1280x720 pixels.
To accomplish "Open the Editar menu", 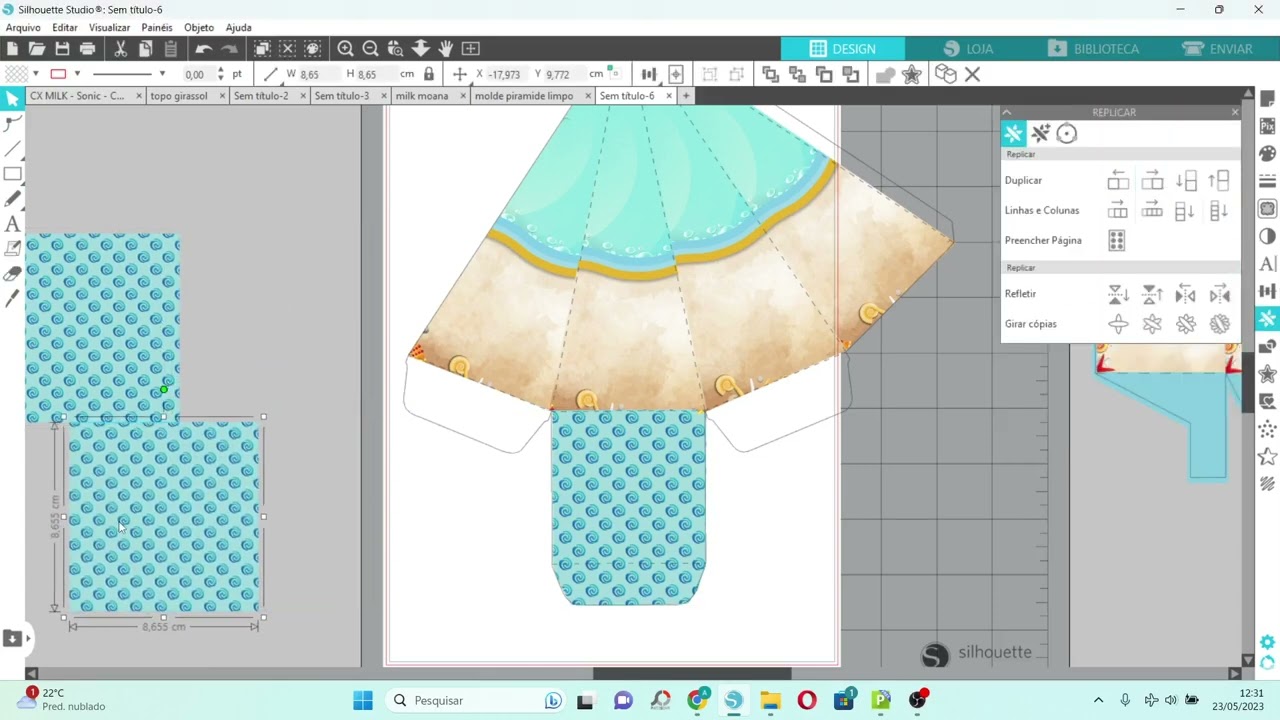I will point(64,28).
